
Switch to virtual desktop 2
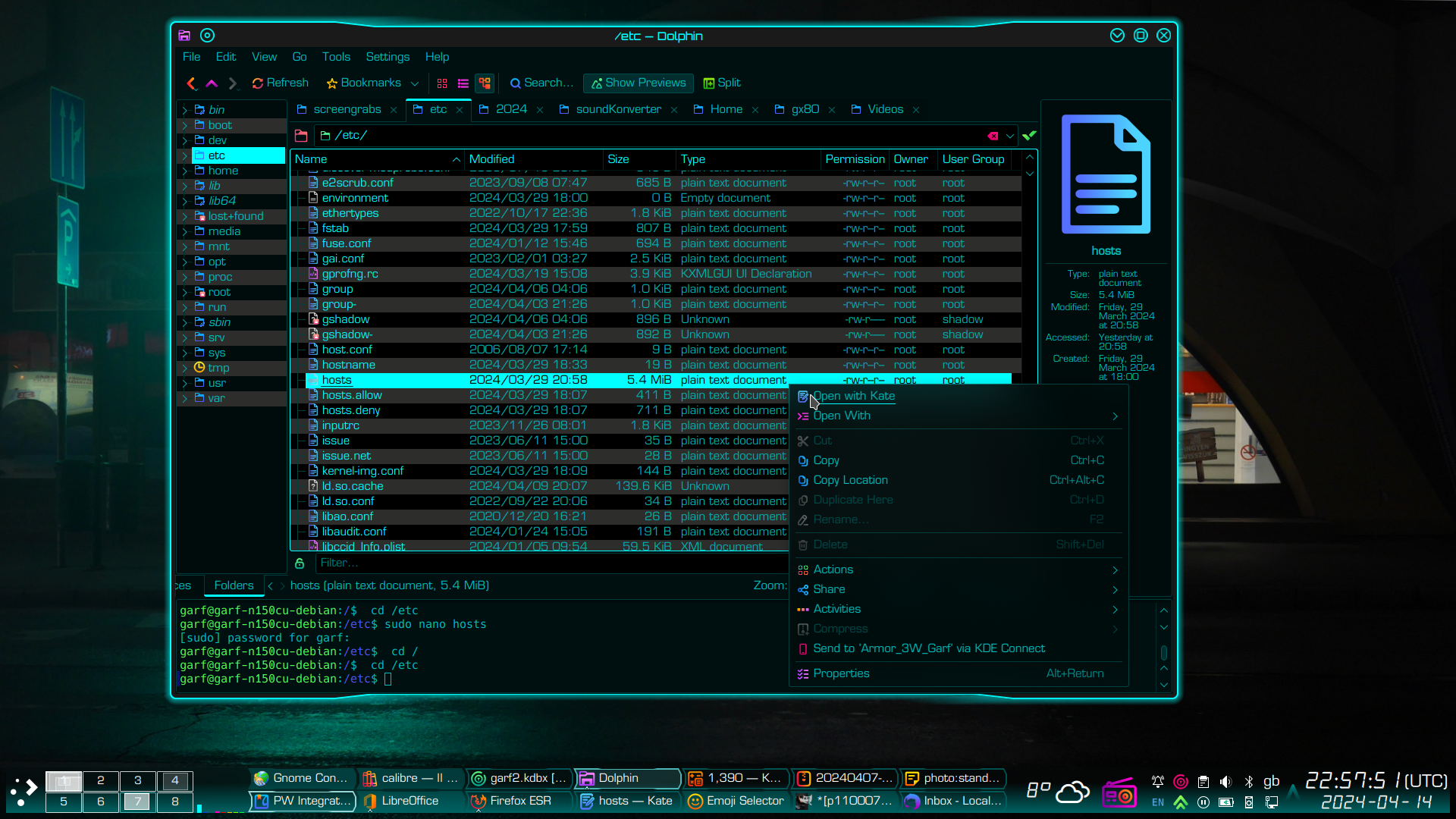click(100, 780)
